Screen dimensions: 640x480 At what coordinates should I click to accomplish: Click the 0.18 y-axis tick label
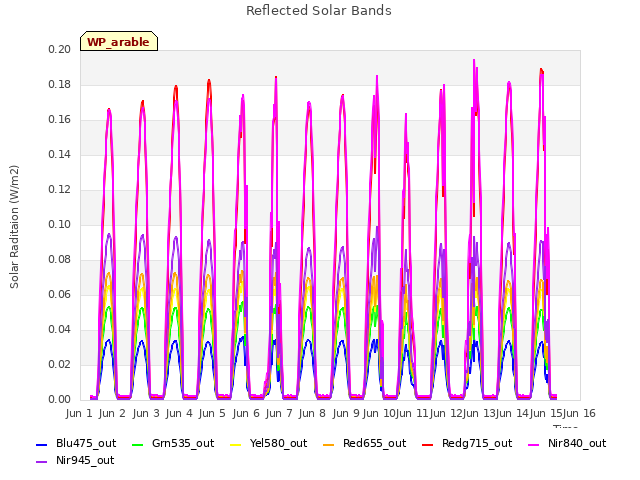[x=60, y=84]
